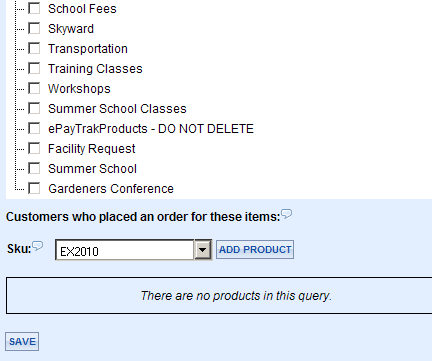
Task: Select the Training Classes checkbox
Action: (34, 68)
